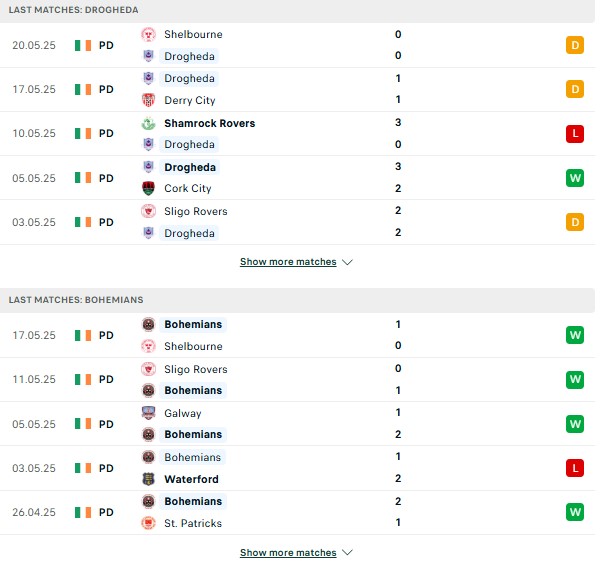Click the Shamrock Rovers club crest

[x=148, y=123]
